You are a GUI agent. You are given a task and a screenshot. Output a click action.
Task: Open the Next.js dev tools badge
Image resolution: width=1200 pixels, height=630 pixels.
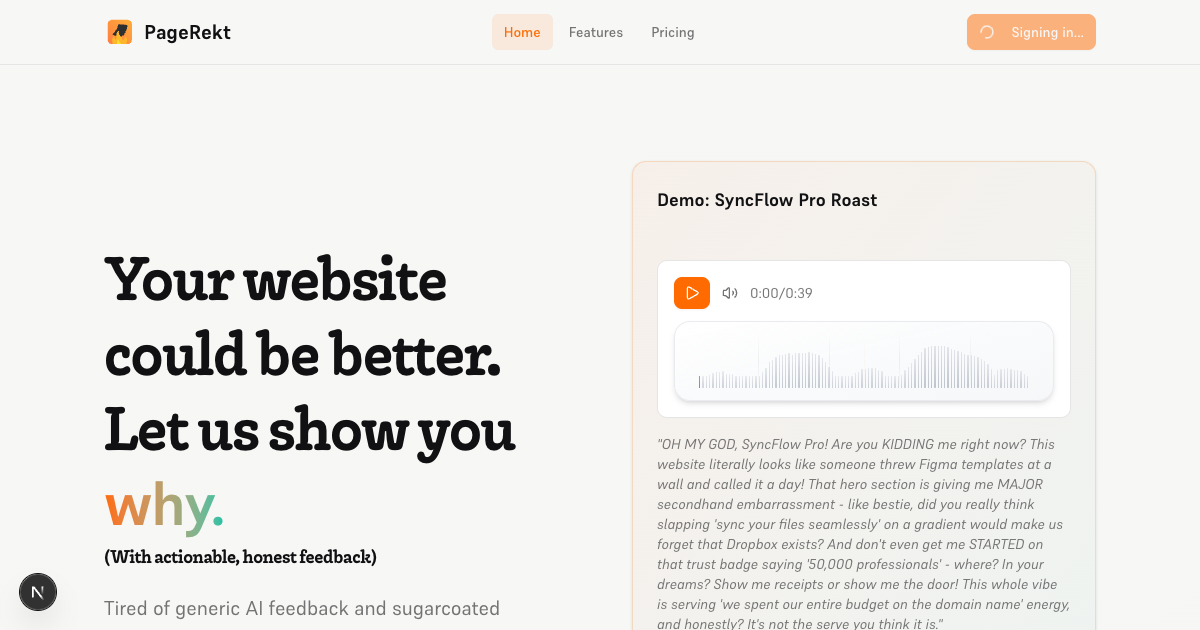[x=38, y=592]
